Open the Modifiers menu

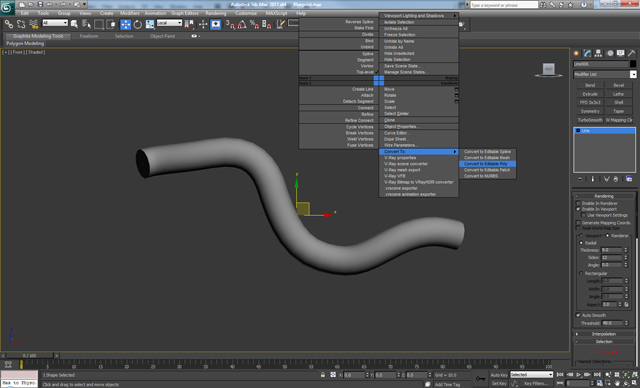[x=130, y=13]
